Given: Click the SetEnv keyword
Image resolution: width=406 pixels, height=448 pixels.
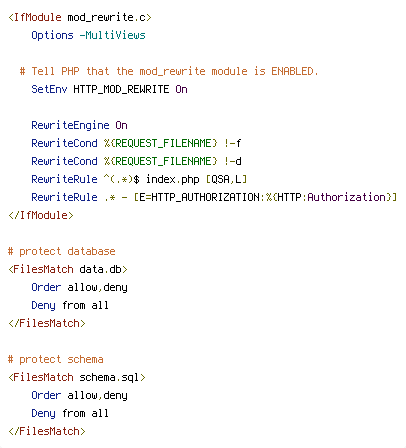Looking at the screenshot, I should click(49, 89).
